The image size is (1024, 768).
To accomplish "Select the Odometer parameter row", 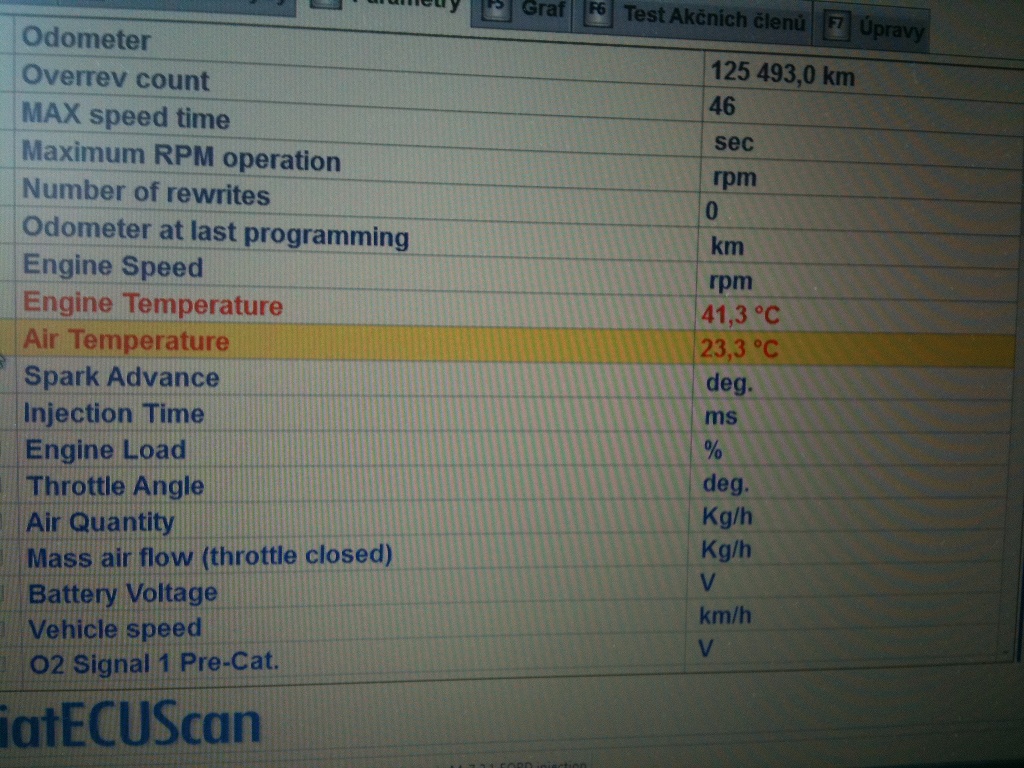I will 86,40.
